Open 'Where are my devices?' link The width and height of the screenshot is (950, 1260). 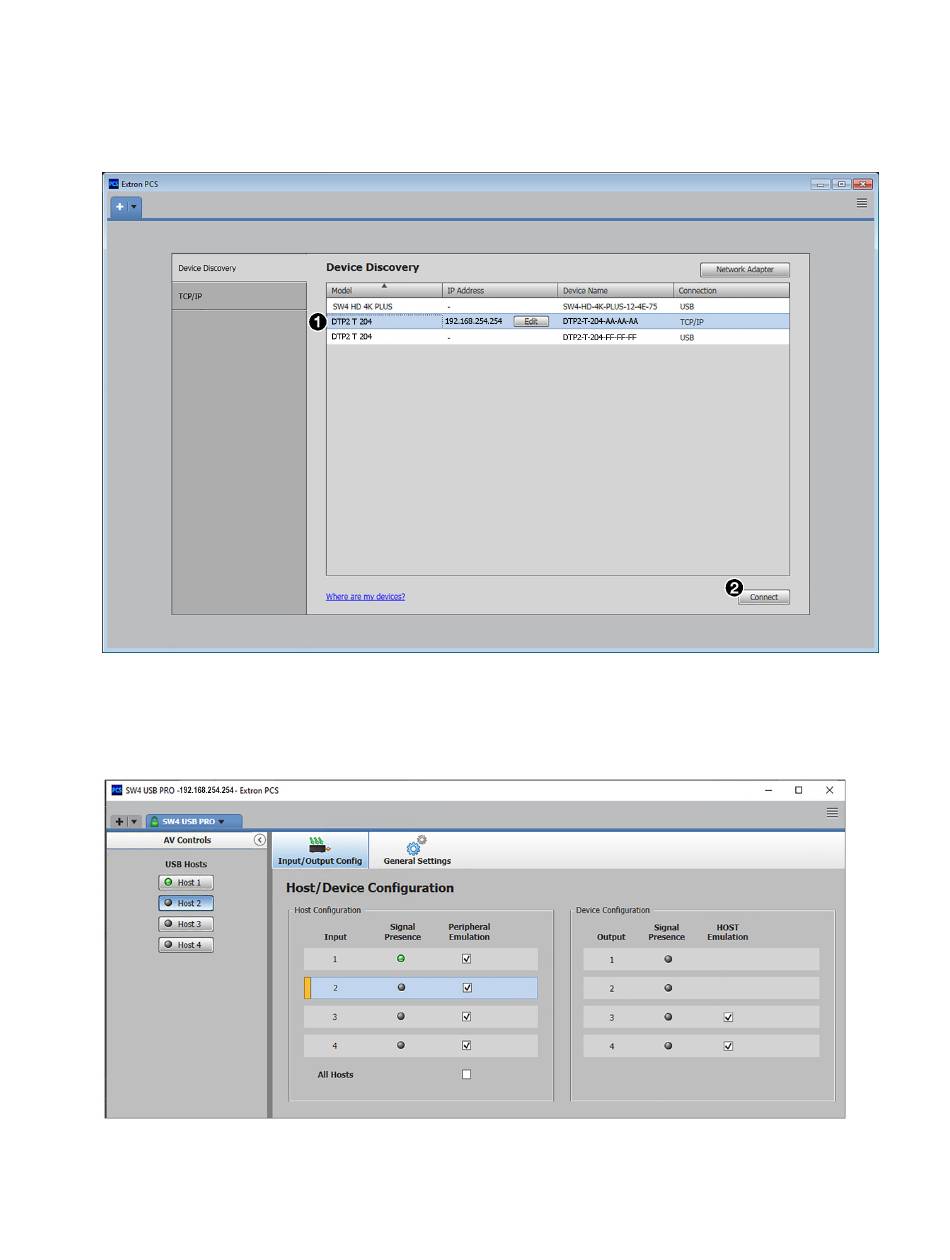click(x=365, y=597)
